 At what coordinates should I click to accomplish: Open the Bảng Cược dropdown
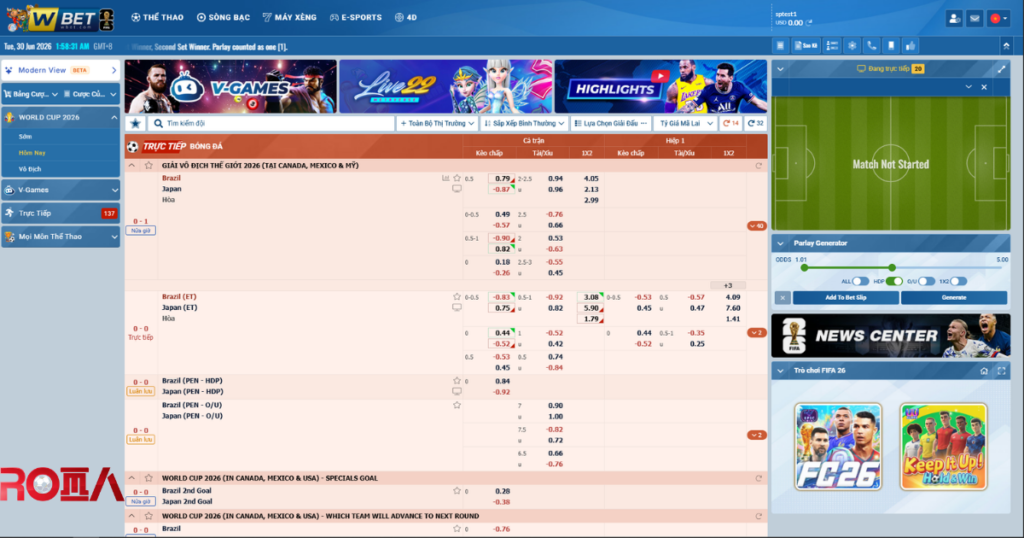[31, 94]
